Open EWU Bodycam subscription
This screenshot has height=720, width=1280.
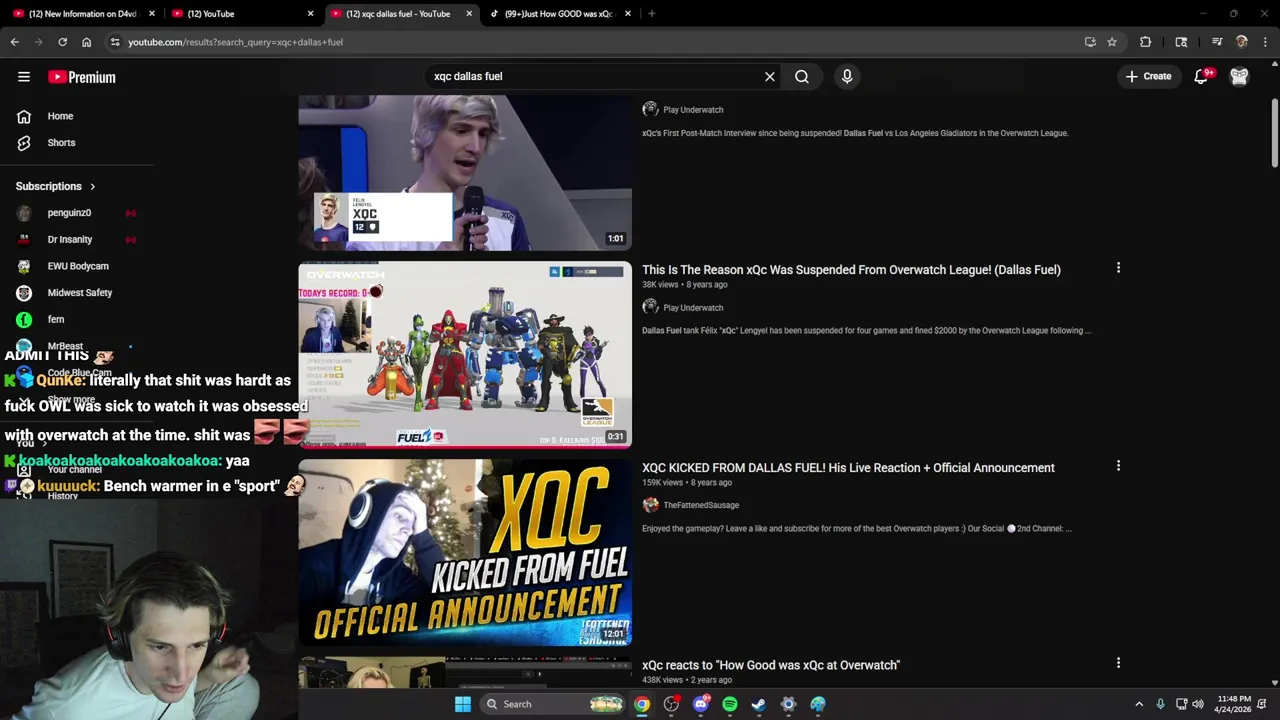(78, 266)
